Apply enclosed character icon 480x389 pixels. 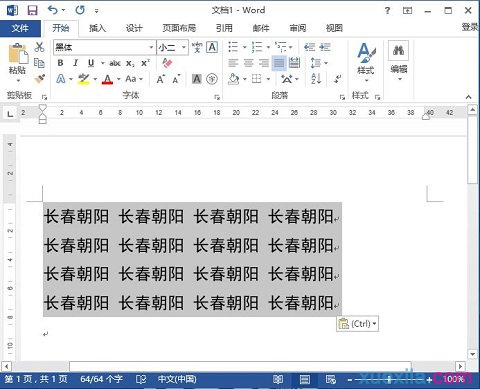tap(212, 79)
